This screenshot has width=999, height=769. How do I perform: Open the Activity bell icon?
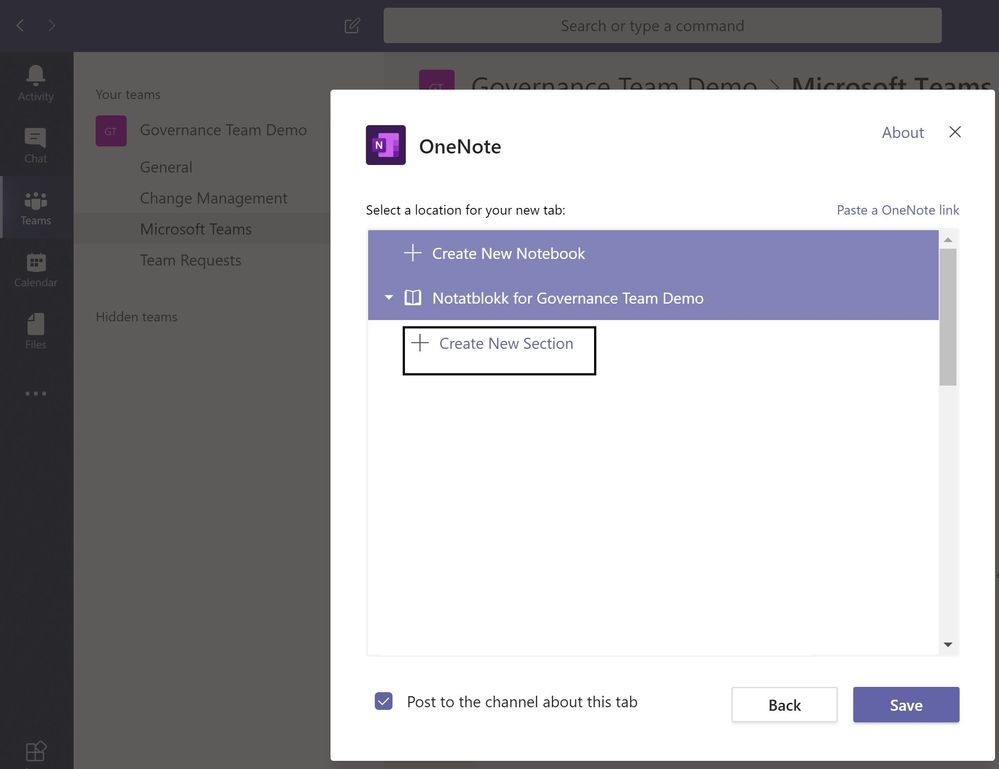pos(36,76)
